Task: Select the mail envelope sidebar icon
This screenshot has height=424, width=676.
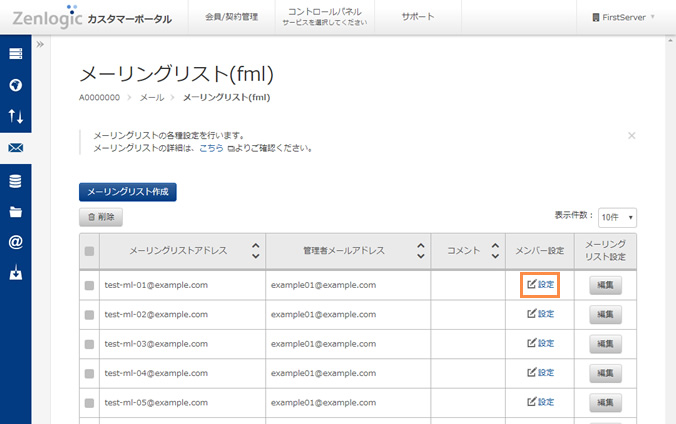Action: click(x=16, y=149)
